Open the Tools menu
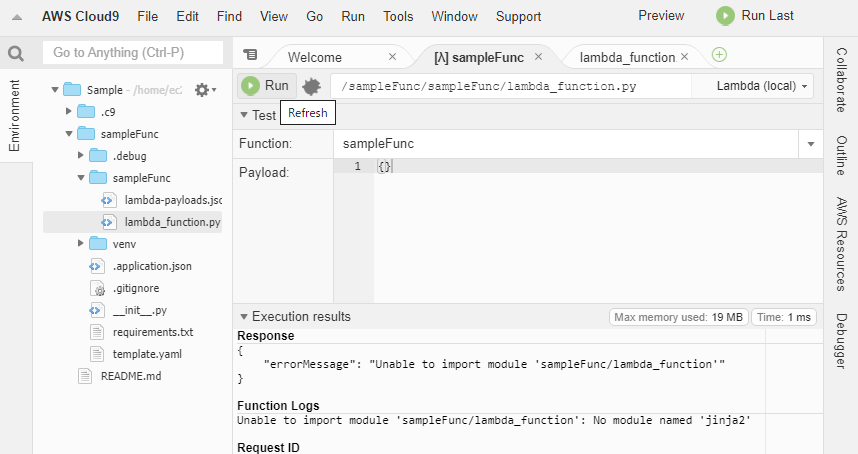This screenshot has width=858, height=454. [398, 16]
